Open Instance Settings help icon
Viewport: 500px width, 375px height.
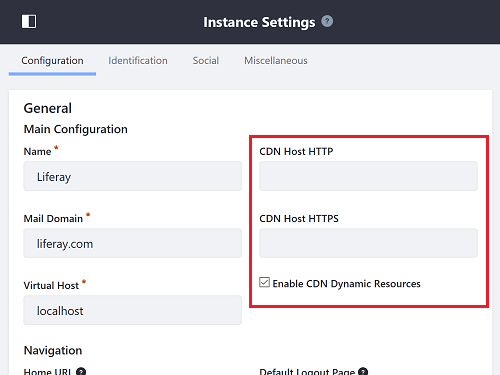pyautogui.click(x=327, y=21)
